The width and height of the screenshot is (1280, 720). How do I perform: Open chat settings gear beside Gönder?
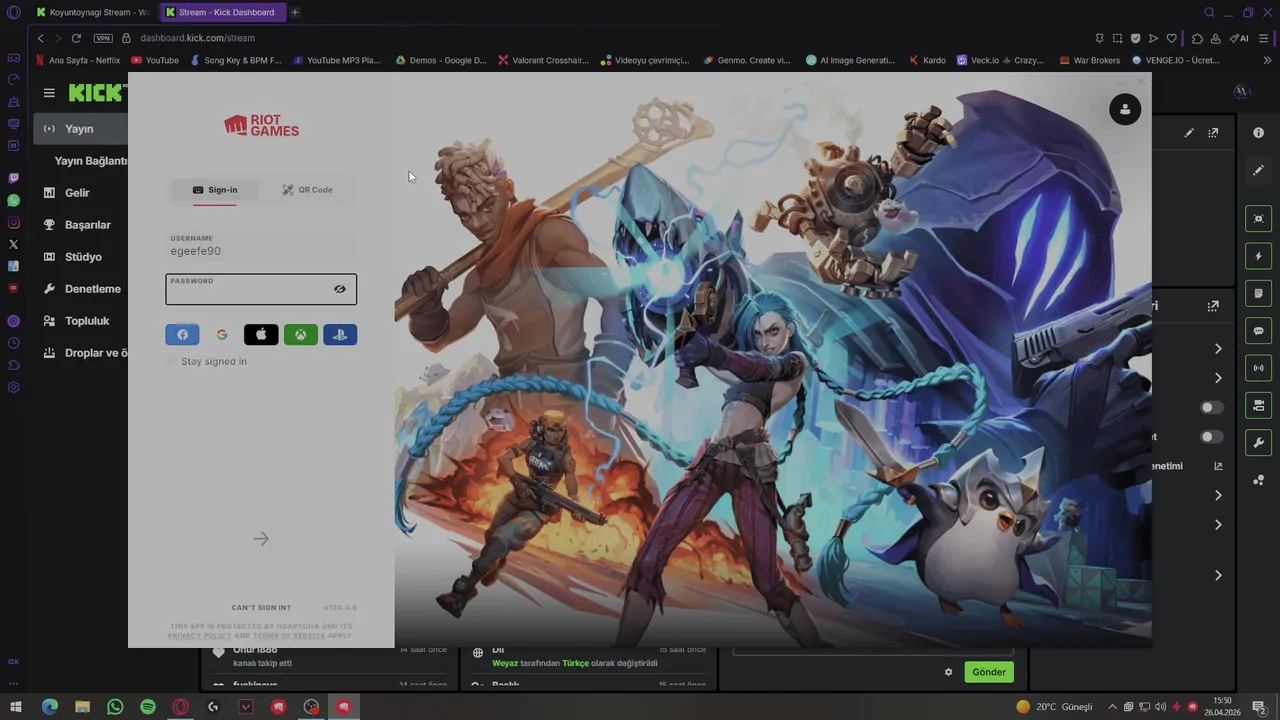(948, 672)
